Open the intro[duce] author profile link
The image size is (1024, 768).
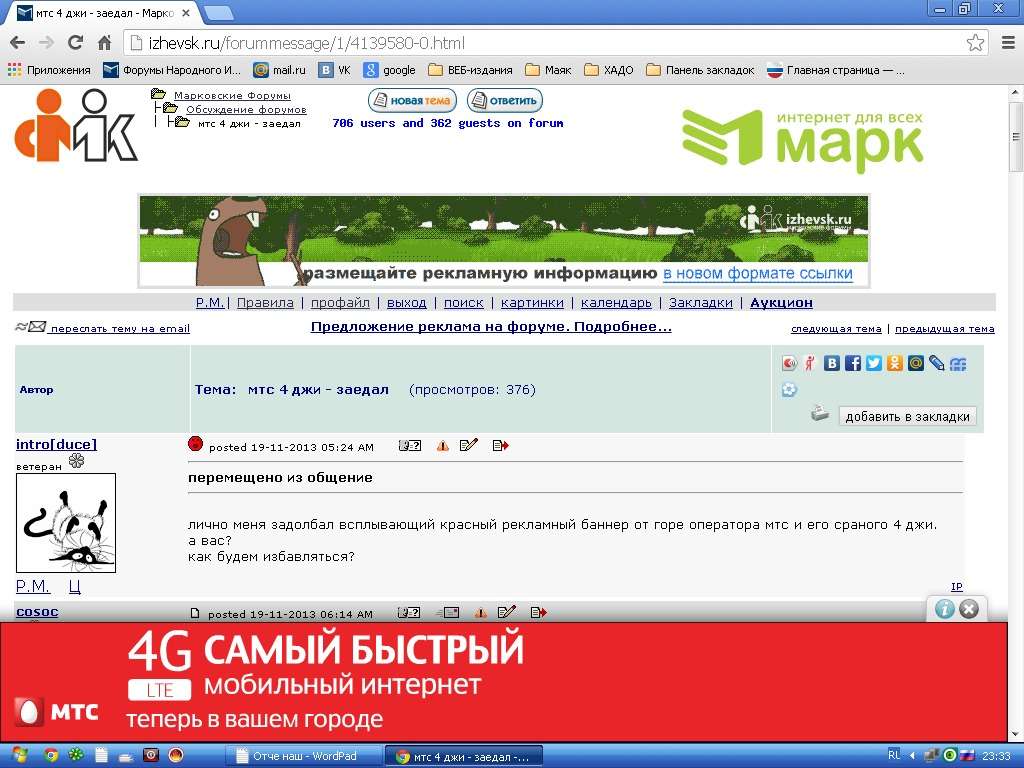56,445
